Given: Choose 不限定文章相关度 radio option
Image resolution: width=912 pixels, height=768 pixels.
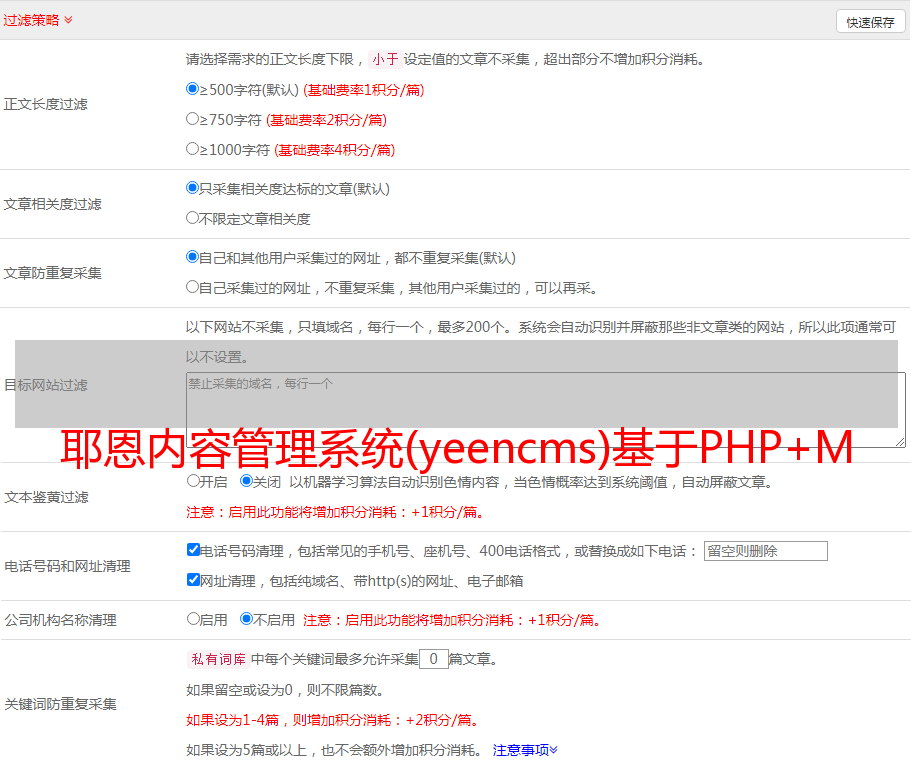Looking at the screenshot, I should 193,218.
